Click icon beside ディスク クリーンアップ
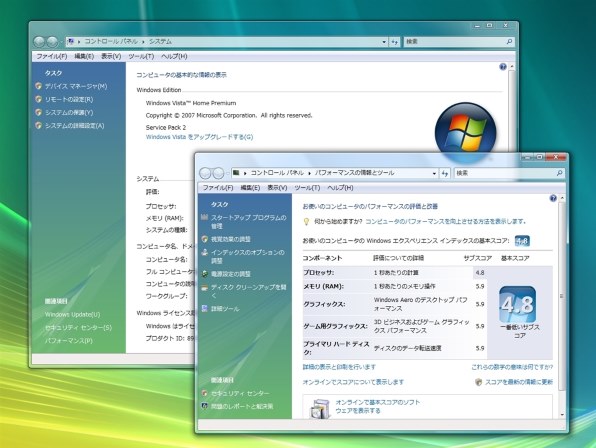This screenshot has height=448, width=596. tap(204, 287)
